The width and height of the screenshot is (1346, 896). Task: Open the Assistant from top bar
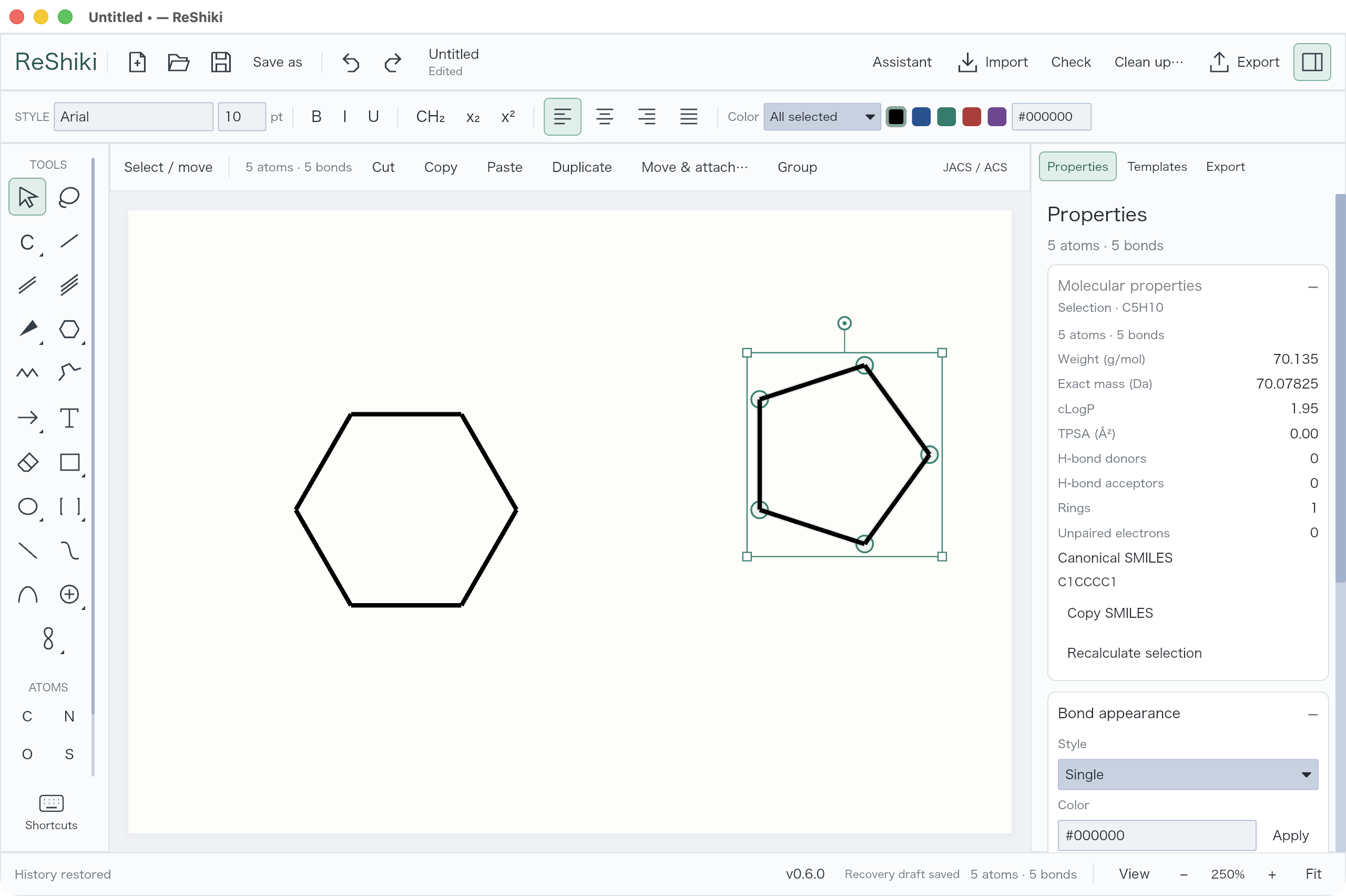[x=902, y=62]
